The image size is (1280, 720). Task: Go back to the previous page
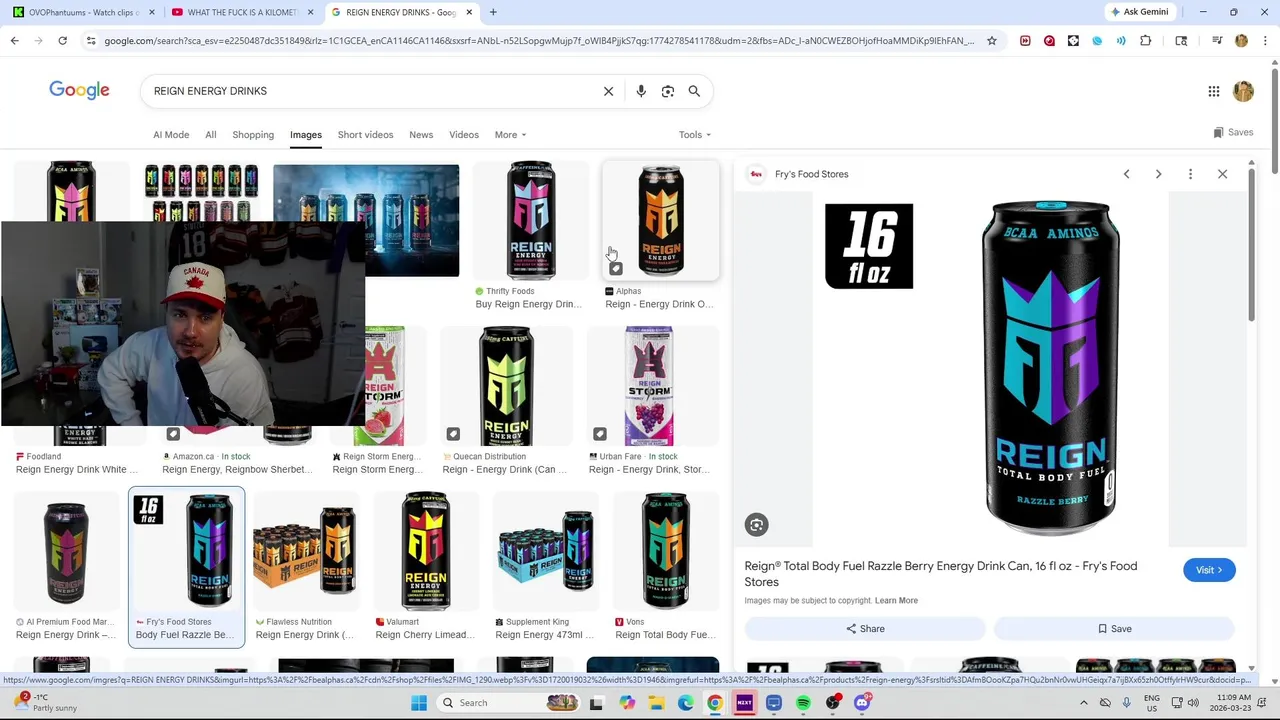tap(14, 41)
